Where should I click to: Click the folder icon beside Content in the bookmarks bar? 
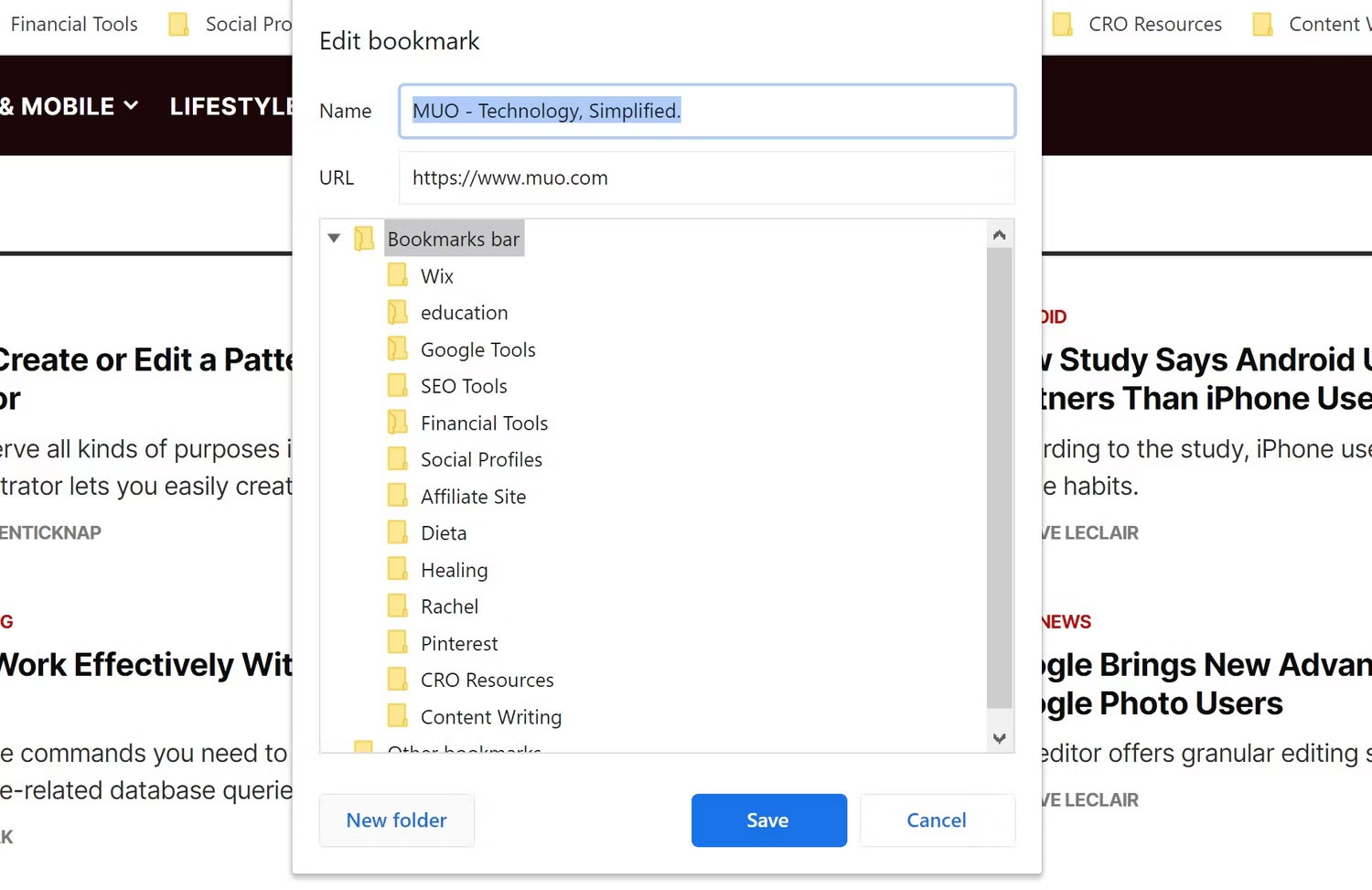coord(1262,24)
